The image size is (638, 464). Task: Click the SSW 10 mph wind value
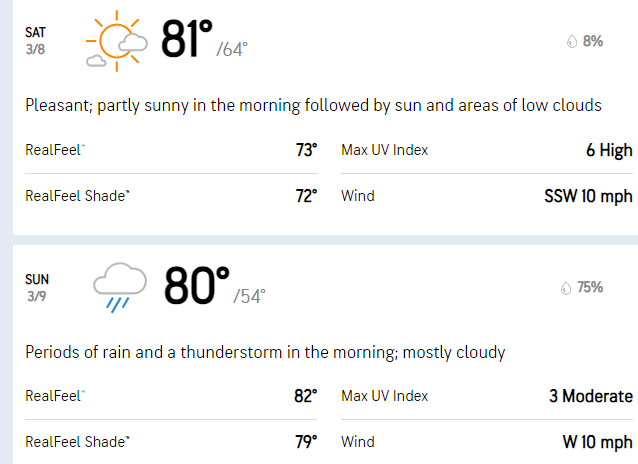pos(588,196)
